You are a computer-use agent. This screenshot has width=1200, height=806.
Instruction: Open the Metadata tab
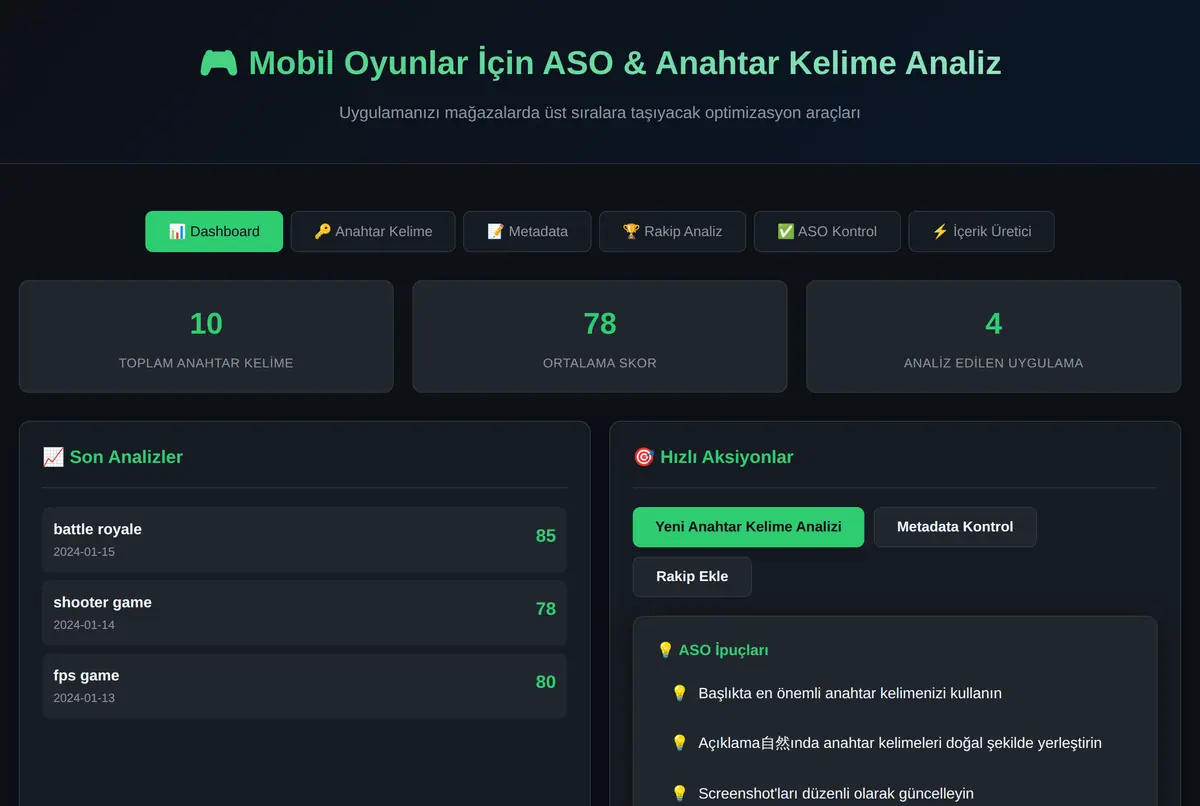pyautogui.click(x=527, y=231)
